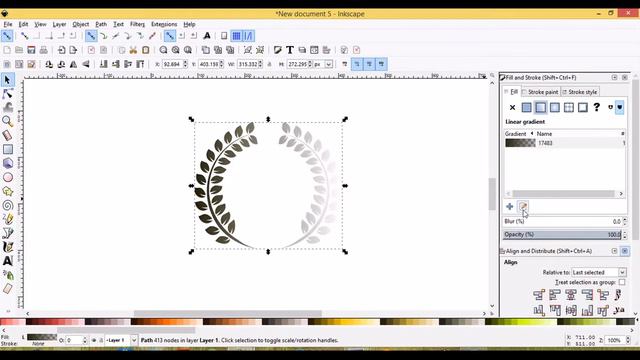Select the Spray objects tool
This screenshot has height=360, width=640.
click(7, 275)
